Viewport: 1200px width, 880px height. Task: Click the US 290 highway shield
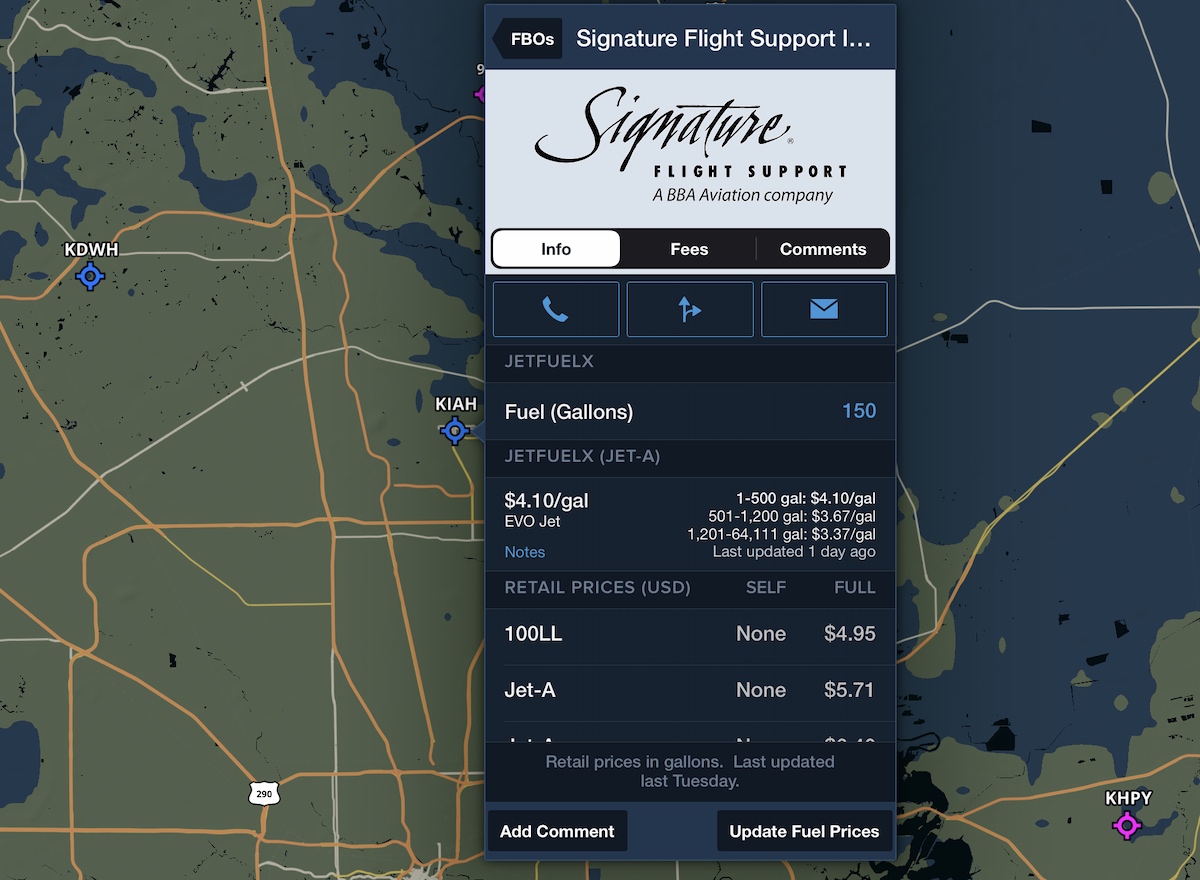tap(264, 793)
